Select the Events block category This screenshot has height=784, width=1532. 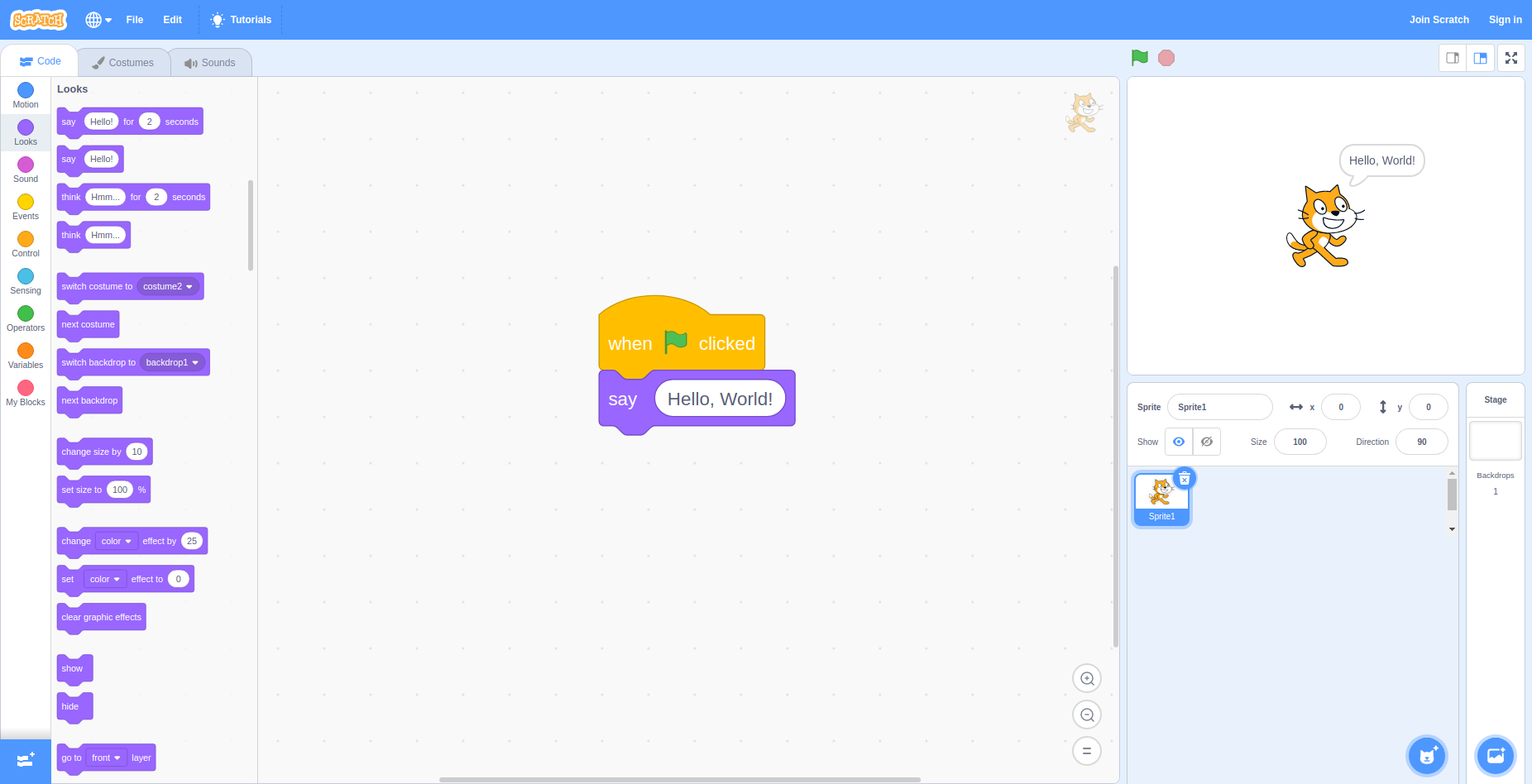[26, 207]
